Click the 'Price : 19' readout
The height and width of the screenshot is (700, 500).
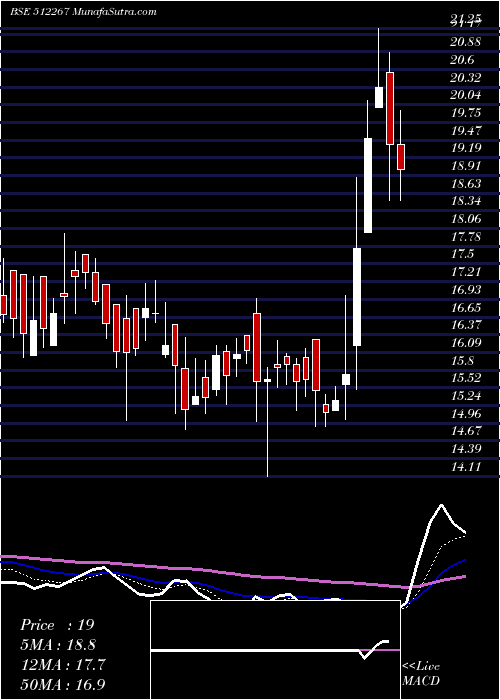(57, 625)
